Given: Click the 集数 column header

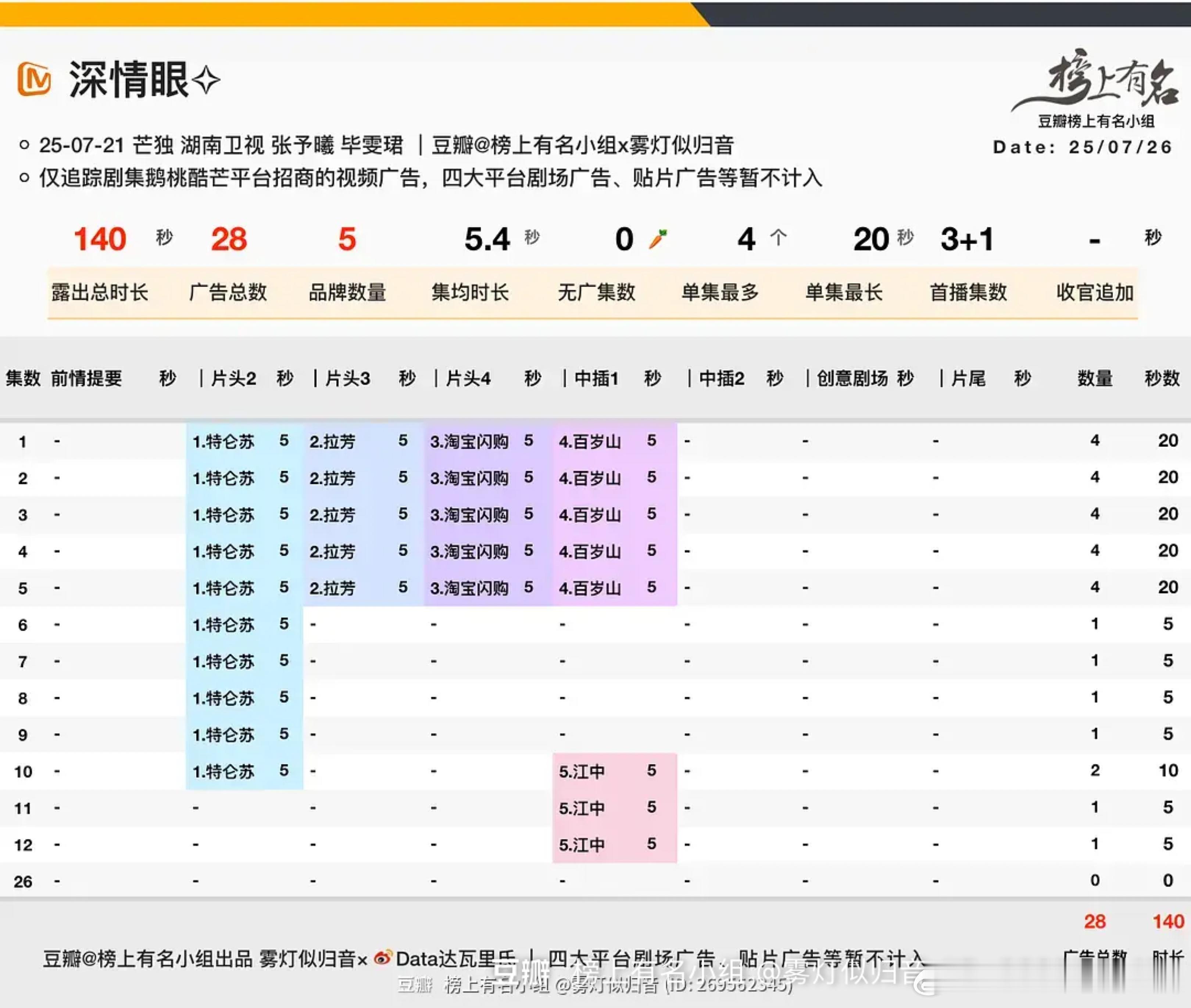Looking at the screenshot, I should tap(23, 378).
